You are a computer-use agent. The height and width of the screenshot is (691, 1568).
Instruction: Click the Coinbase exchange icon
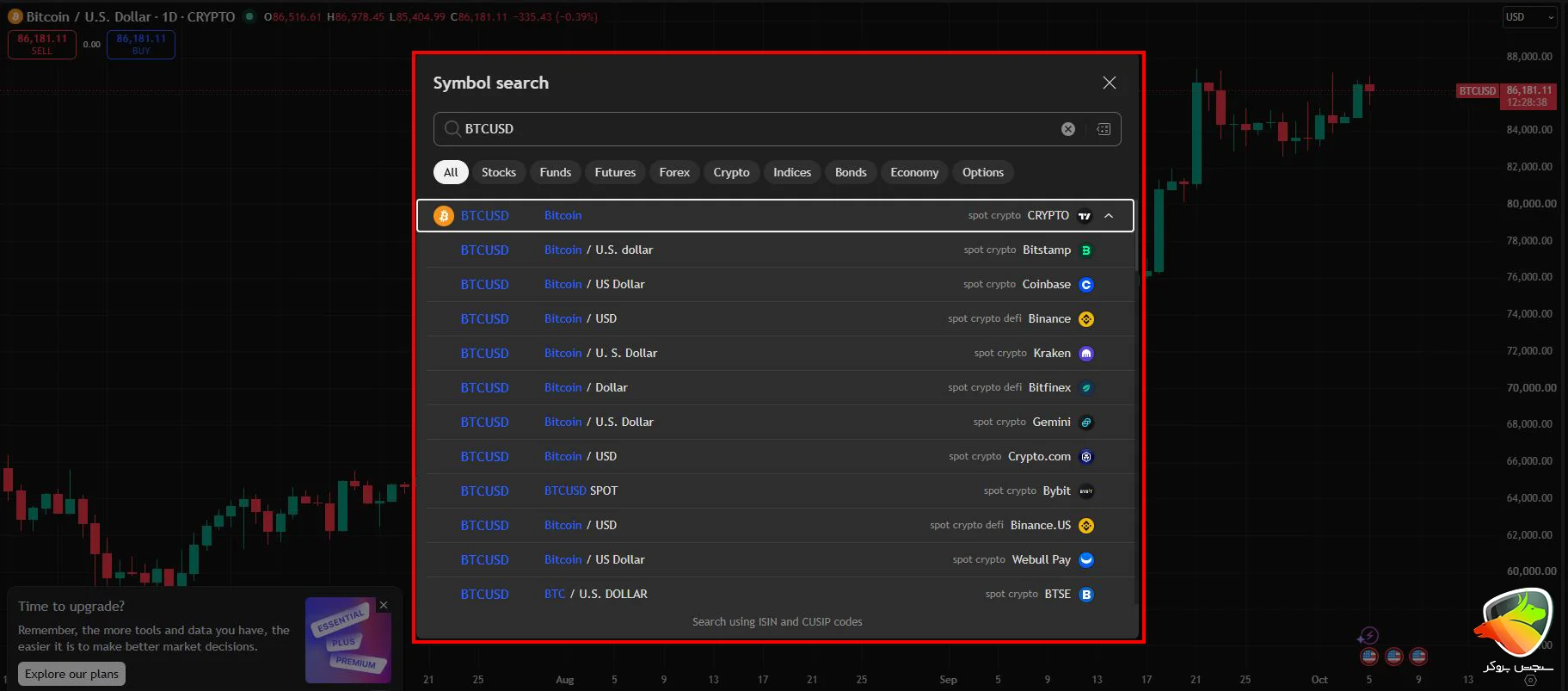point(1086,285)
